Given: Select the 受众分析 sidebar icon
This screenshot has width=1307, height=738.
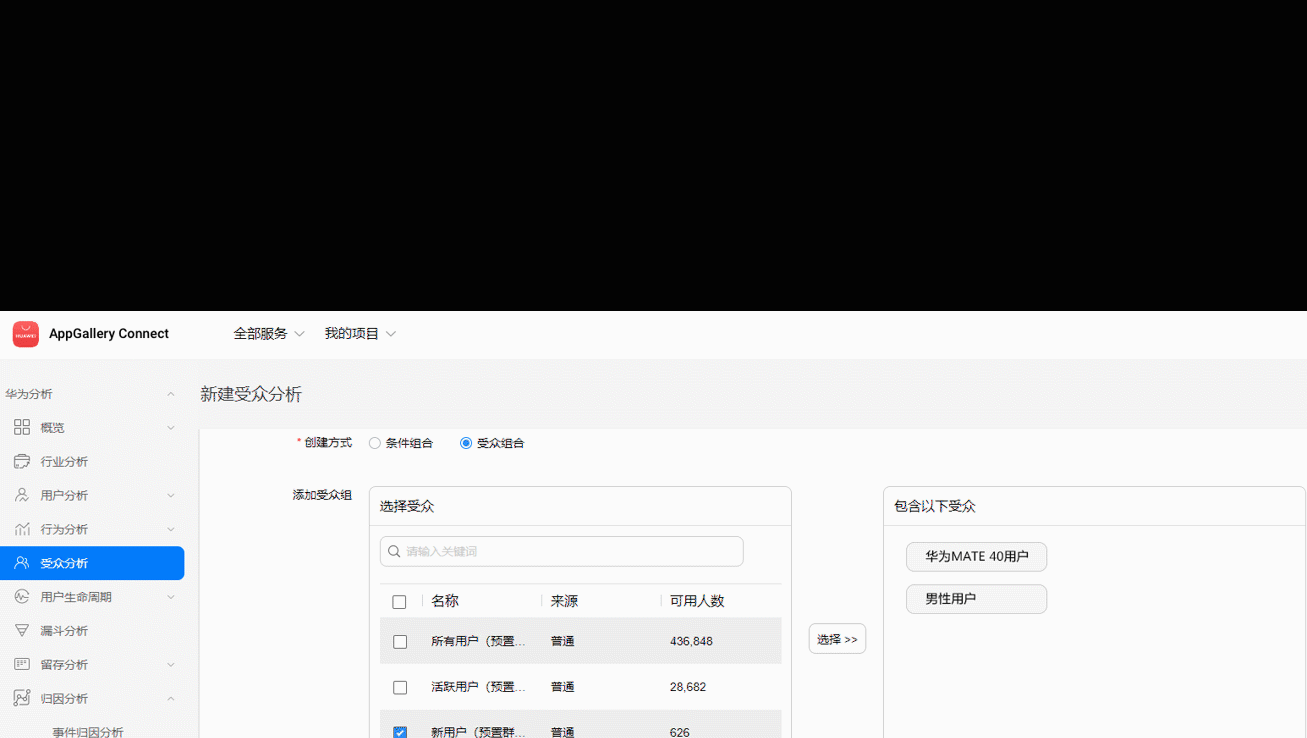Looking at the screenshot, I should [21, 563].
